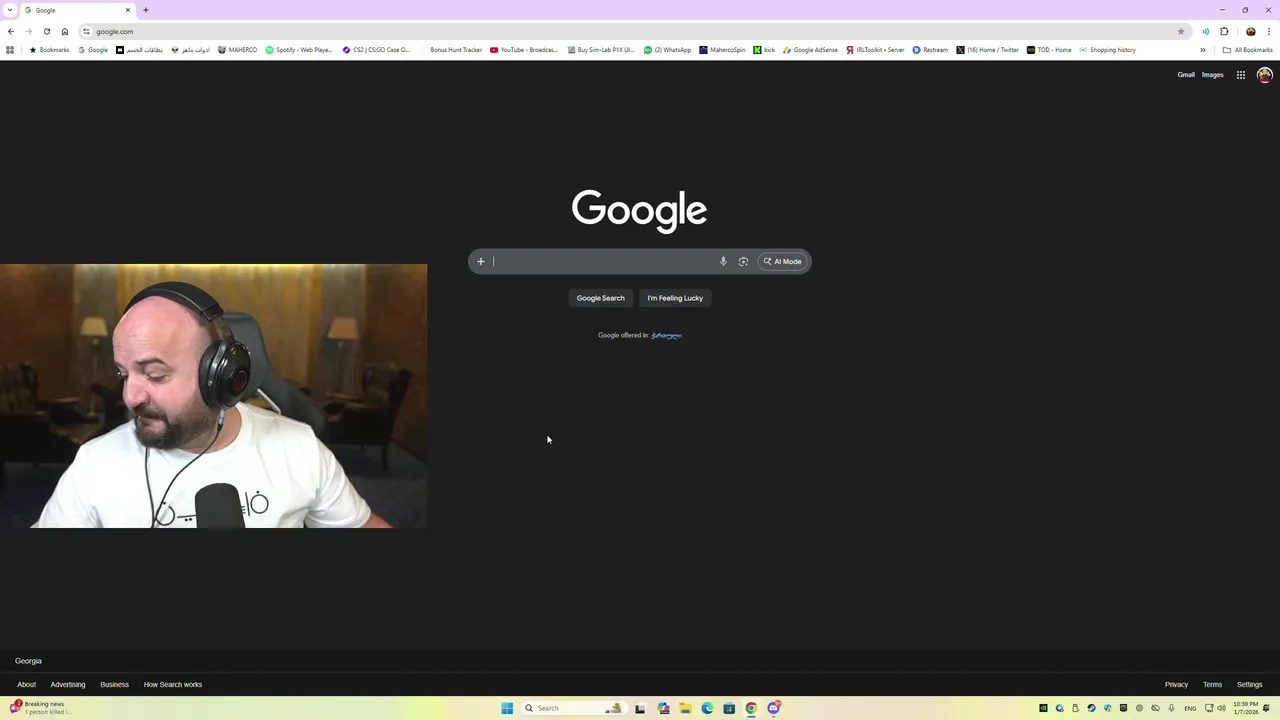Viewport: 1280px width, 720px height.
Task: Click I'm Feeling Lucky button
Action: pyautogui.click(x=675, y=298)
